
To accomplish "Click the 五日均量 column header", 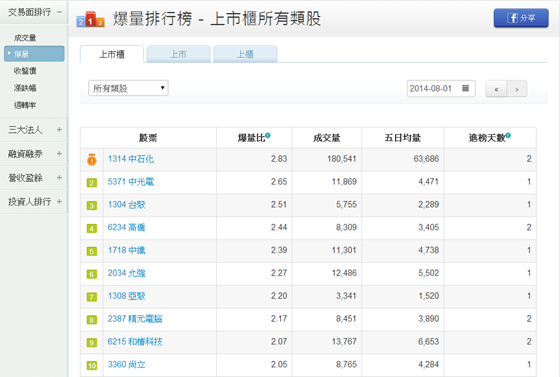I will pos(402,138).
